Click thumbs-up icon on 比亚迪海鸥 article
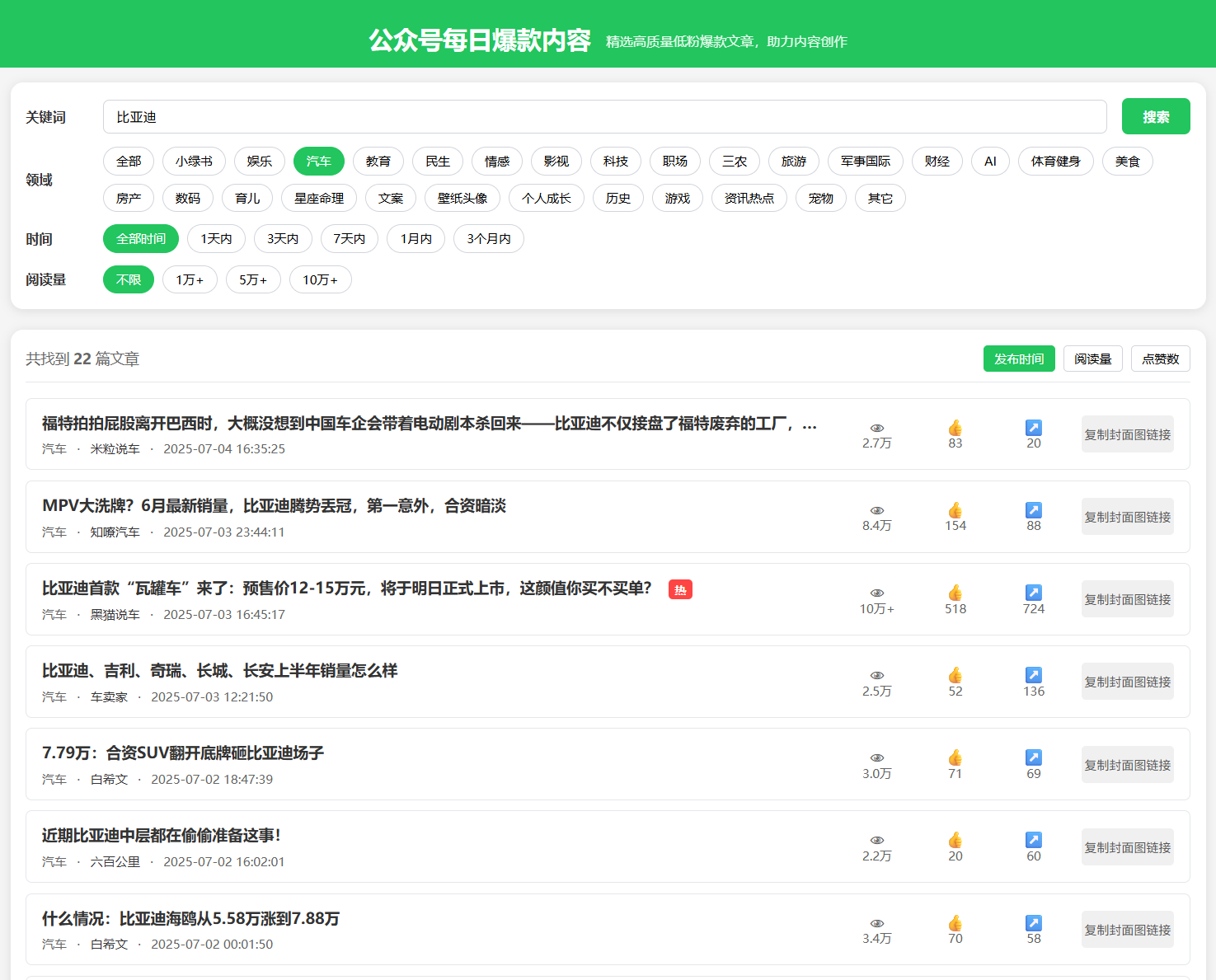1216x980 pixels. point(955,923)
